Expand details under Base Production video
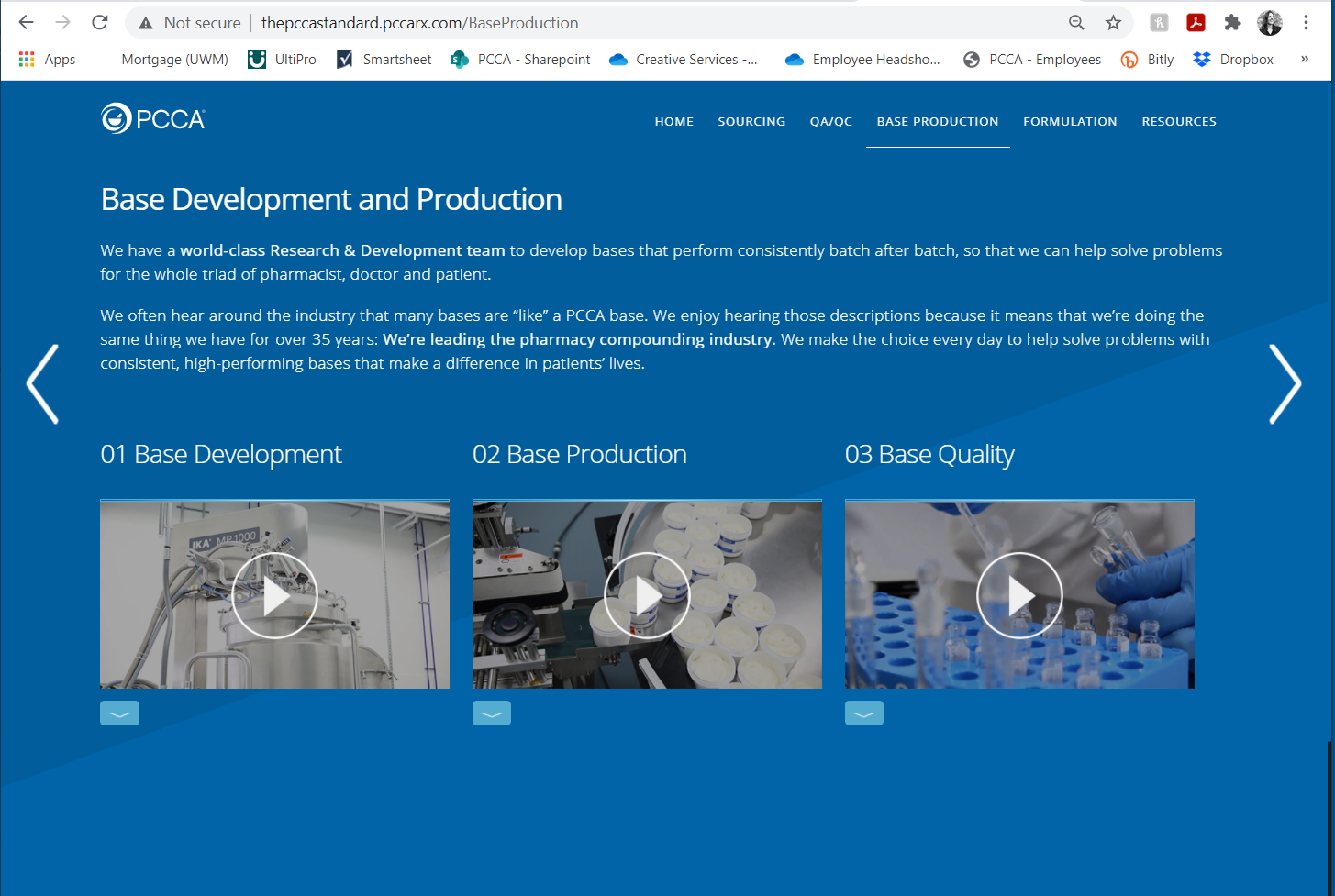1335x896 pixels. click(x=492, y=713)
